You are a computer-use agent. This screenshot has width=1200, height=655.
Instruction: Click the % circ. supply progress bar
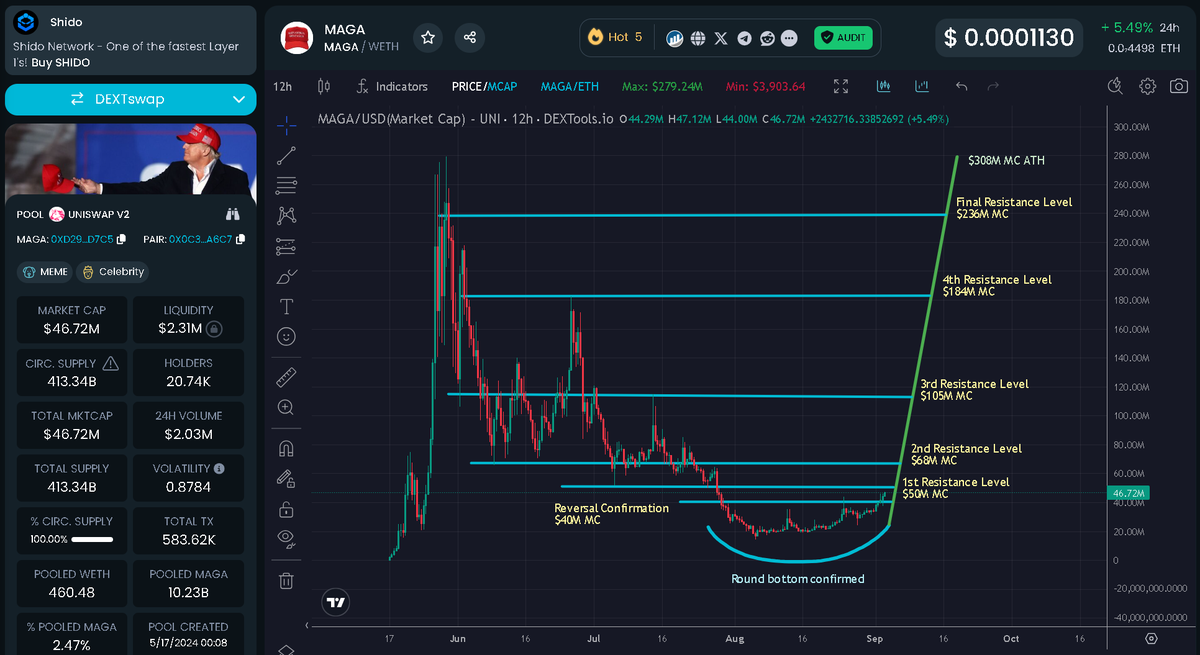(x=91, y=539)
